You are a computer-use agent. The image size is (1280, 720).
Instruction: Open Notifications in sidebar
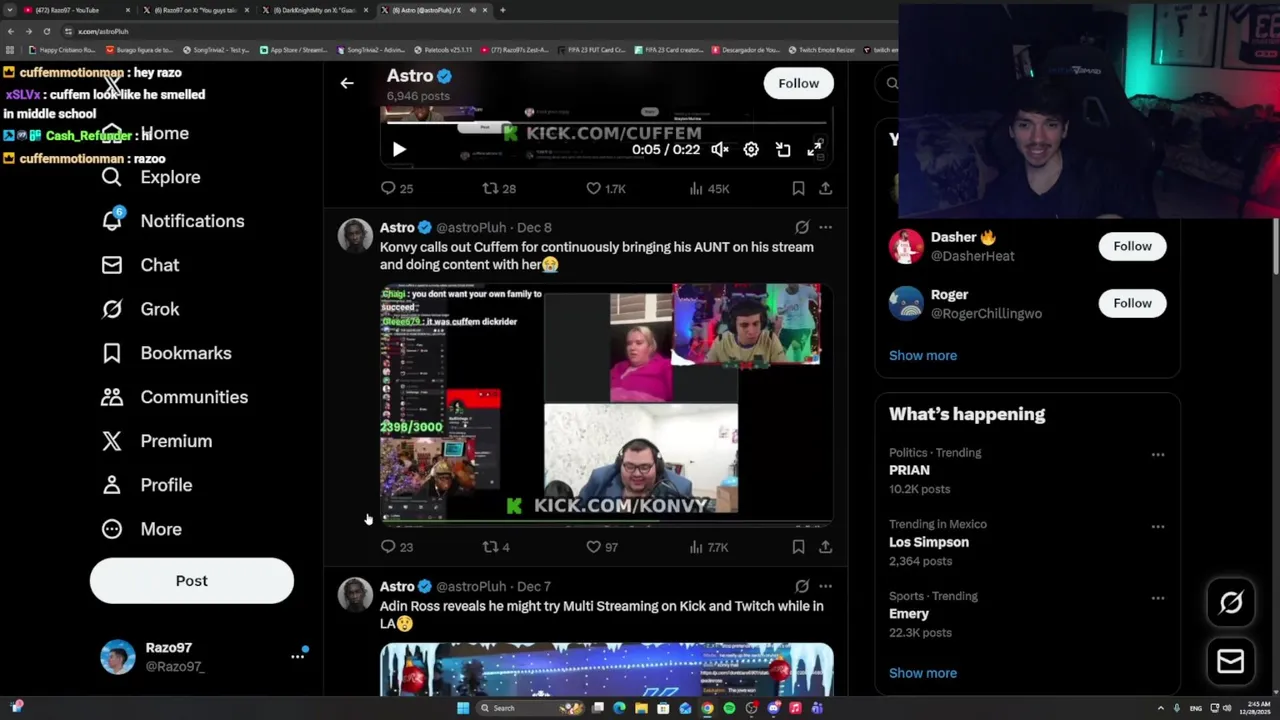click(x=172, y=221)
